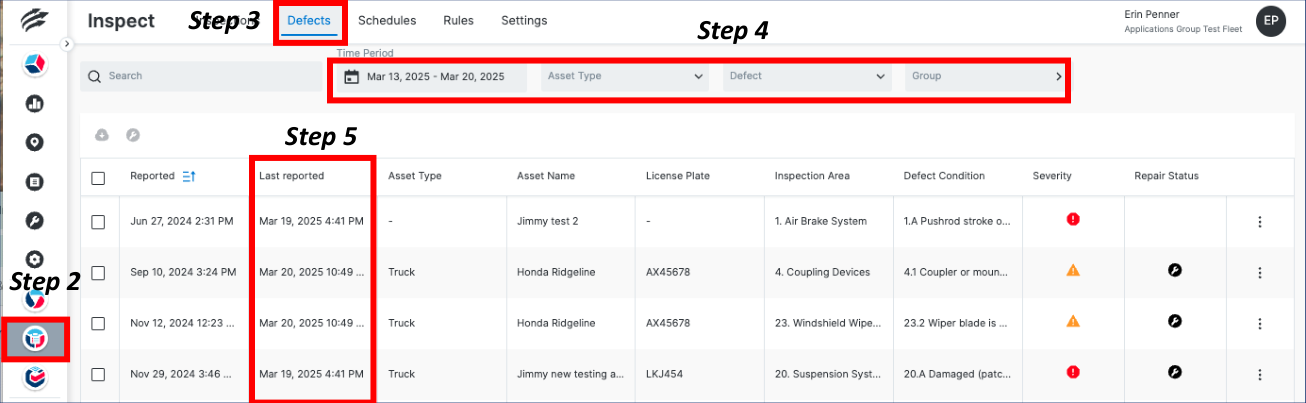This screenshot has height=403, width=1306.
Task: Click the grey plus circle icon above the table
Action: pyautogui.click(x=101, y=135)
